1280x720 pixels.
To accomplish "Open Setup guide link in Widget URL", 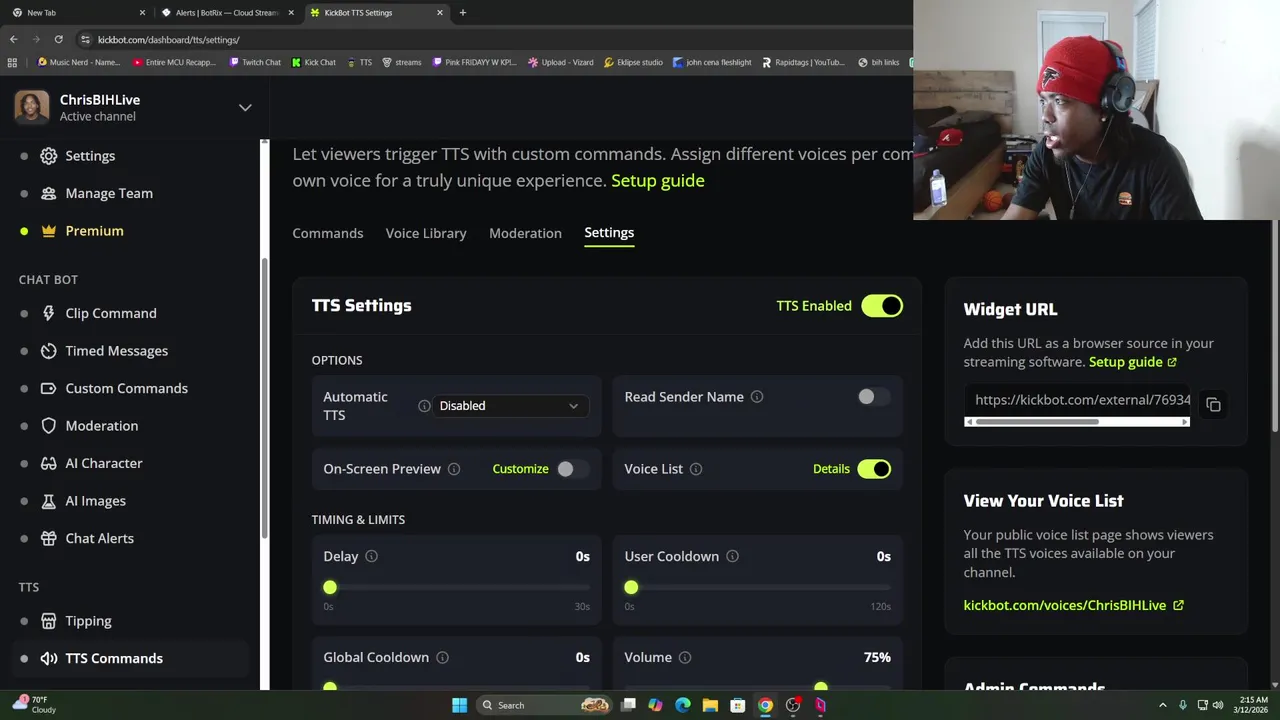I will 1133,362.
